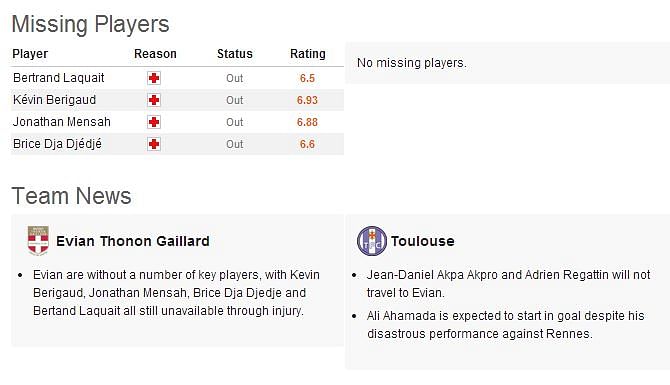Viewport: 670px width, 385px height.
Task: Click Kévin Berigaud's red cross injury icon
Action: [154, 100]
